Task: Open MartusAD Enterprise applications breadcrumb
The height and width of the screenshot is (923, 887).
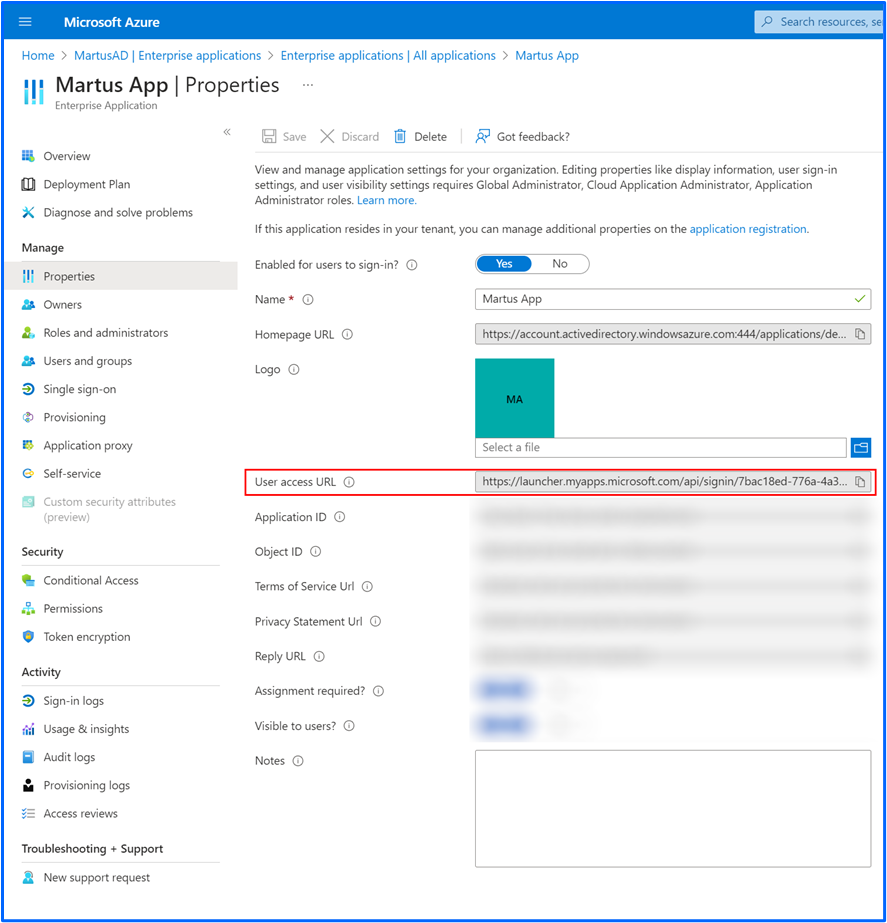Action: (167, 55)
